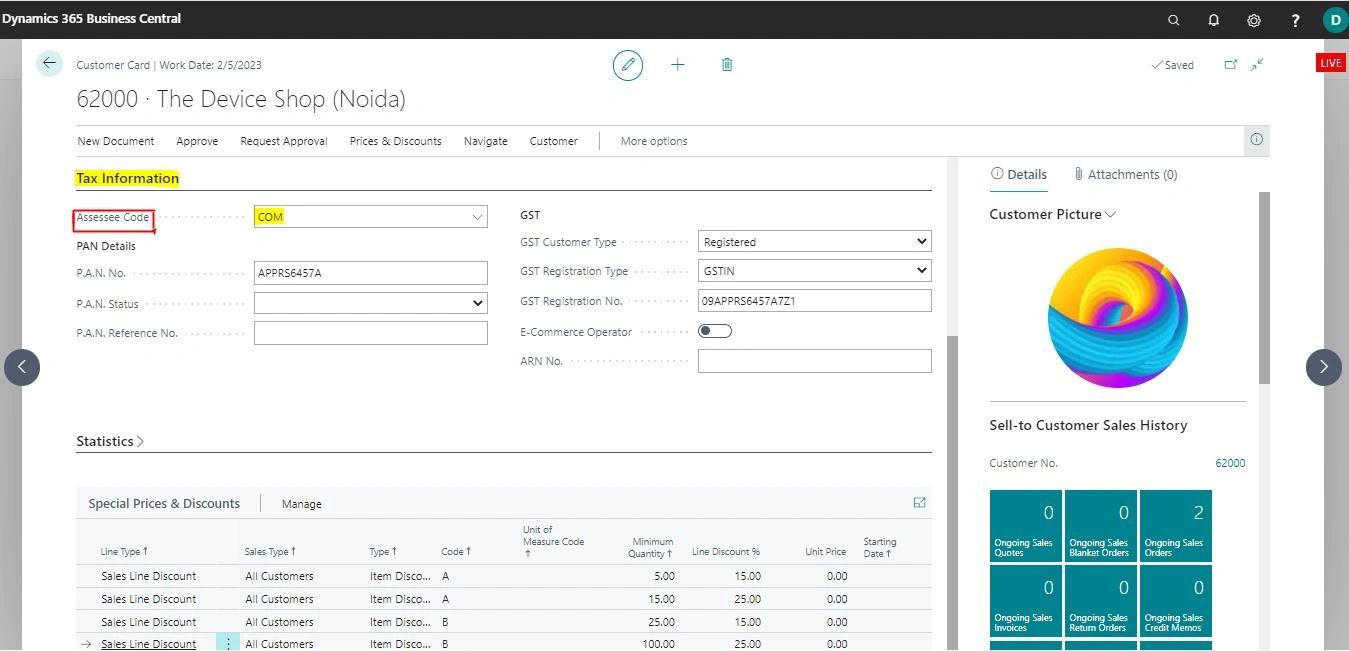Image resolution: width=1349 pixels, height=651 pixels.
Task: Click the trash delete icon
Action: pos(727,65)
